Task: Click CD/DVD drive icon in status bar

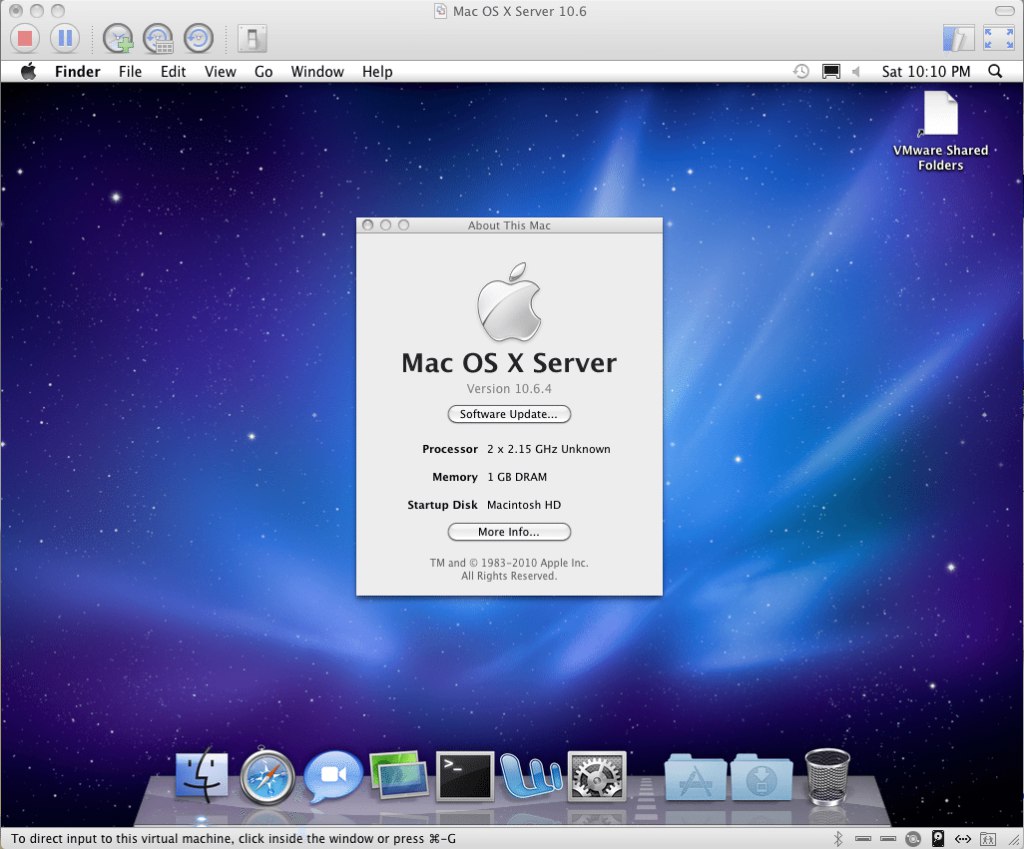Action: pyautogui.click(x=913, y=839)
